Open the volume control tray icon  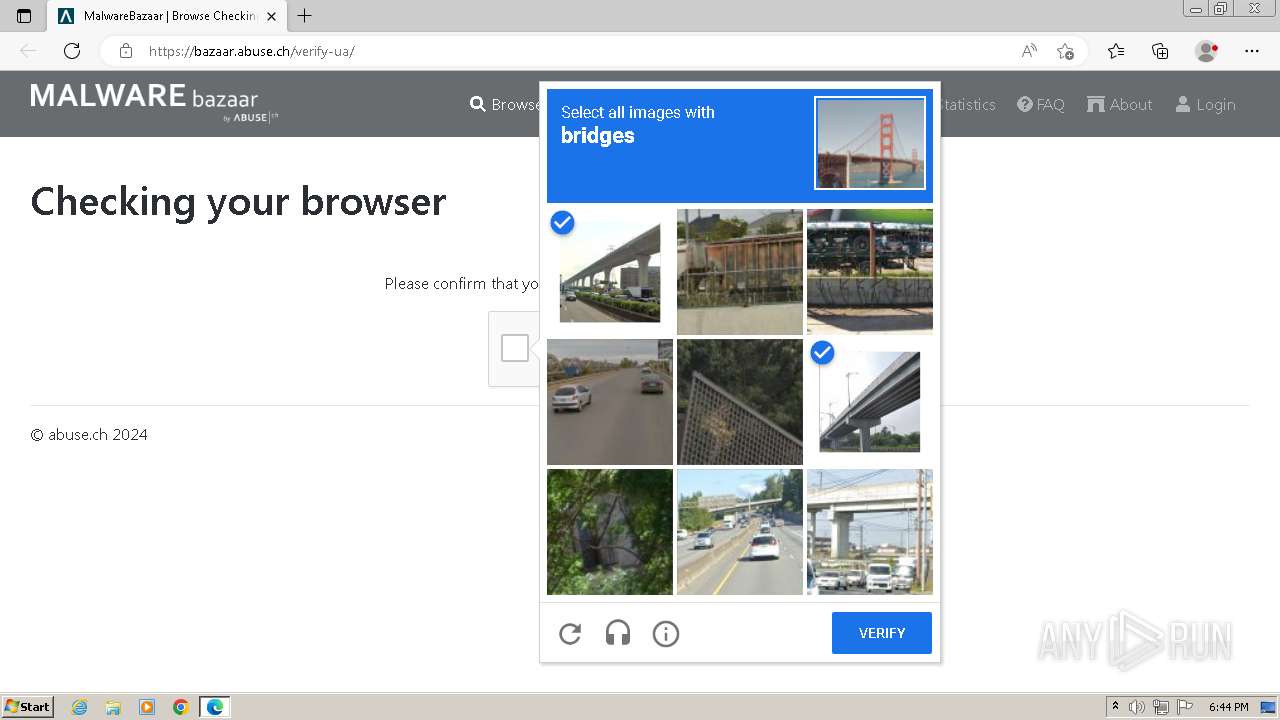1137,707
